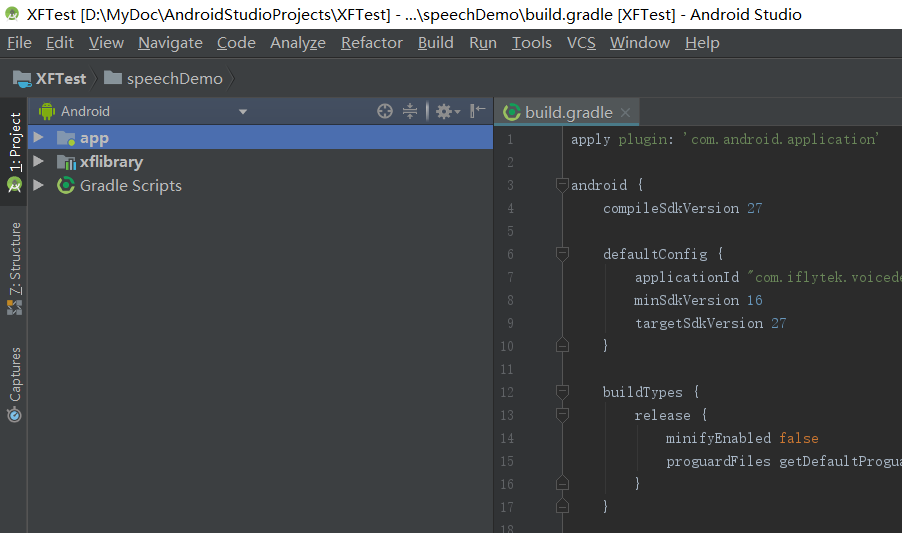The width and height of the screenshot is (902, 533).
Task: Click the Android robot icon in panel header
Action: pos(47,111)
